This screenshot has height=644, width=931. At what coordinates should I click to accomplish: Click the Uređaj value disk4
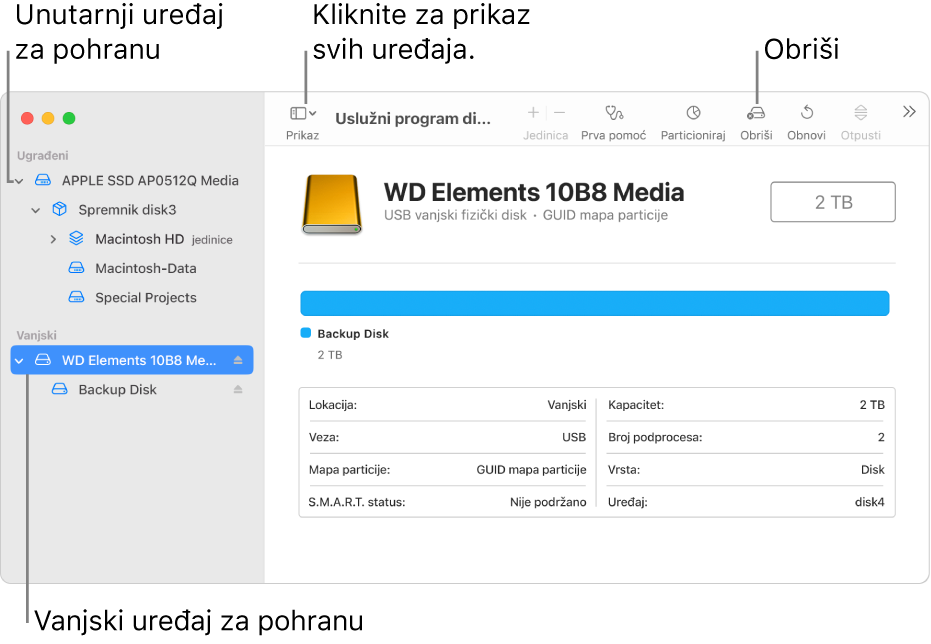point(869,502)
